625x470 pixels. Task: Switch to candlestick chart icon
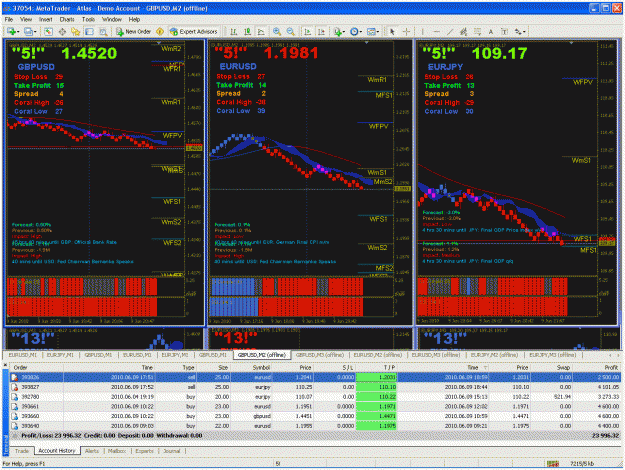coord(248,31)
